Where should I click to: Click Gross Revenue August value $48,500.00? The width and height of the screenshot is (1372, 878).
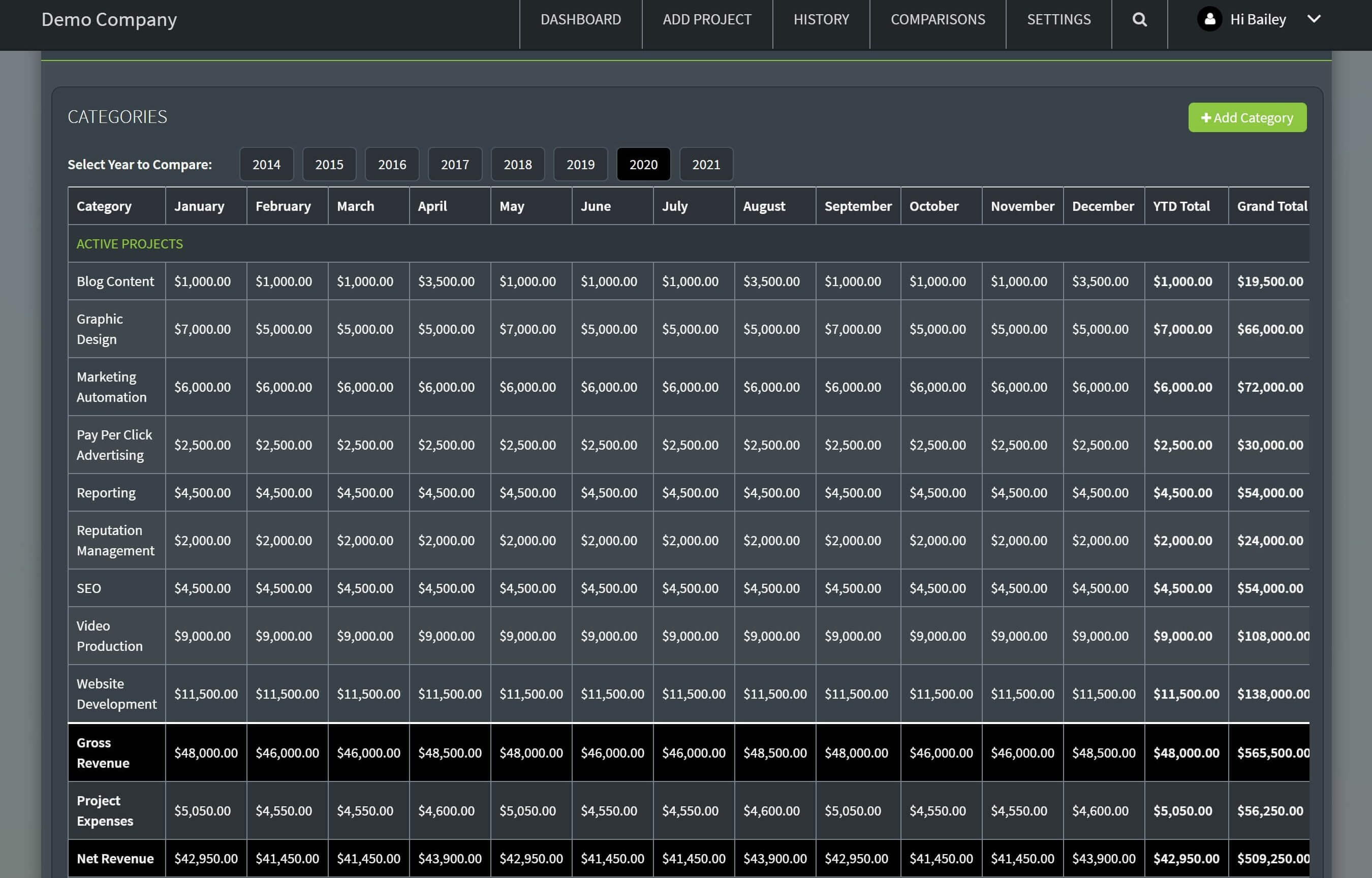pyautogui.click(x=774, y=752)
